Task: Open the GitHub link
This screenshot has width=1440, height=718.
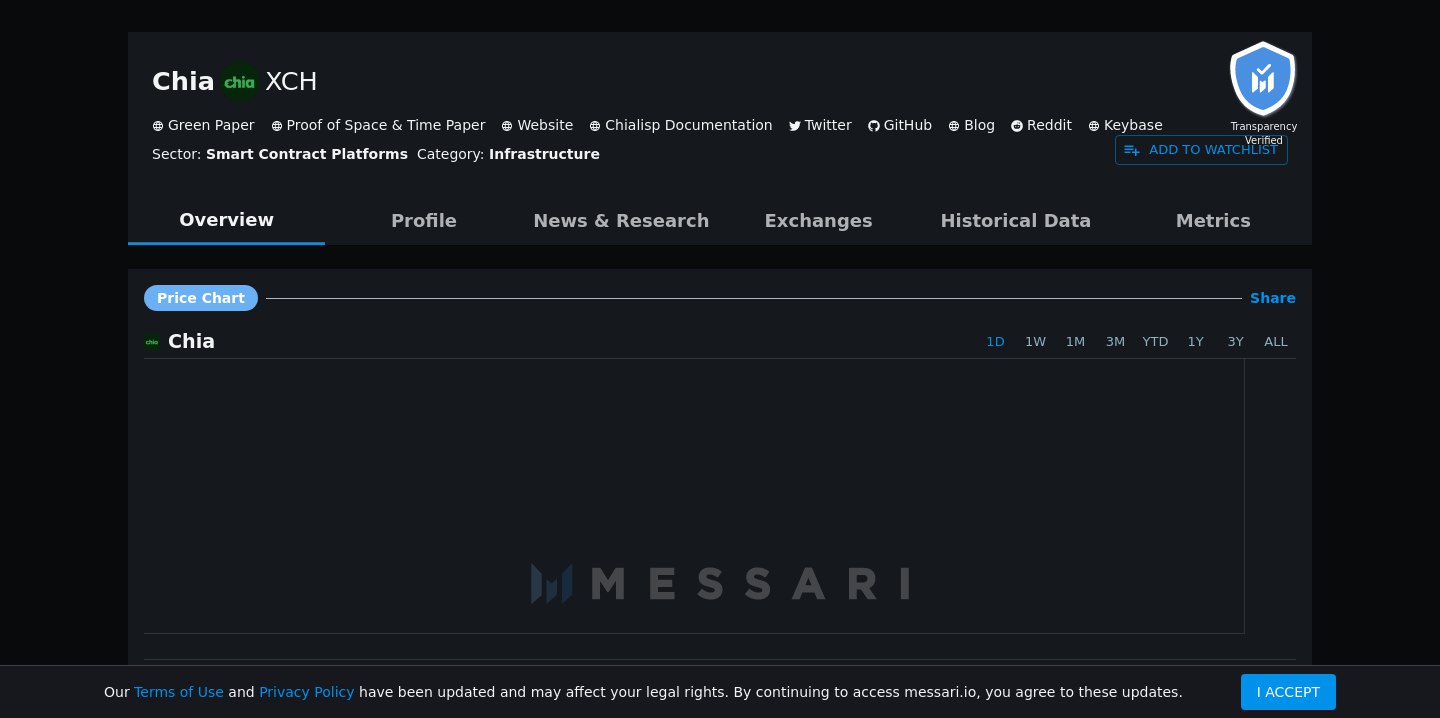Action: 908,125
